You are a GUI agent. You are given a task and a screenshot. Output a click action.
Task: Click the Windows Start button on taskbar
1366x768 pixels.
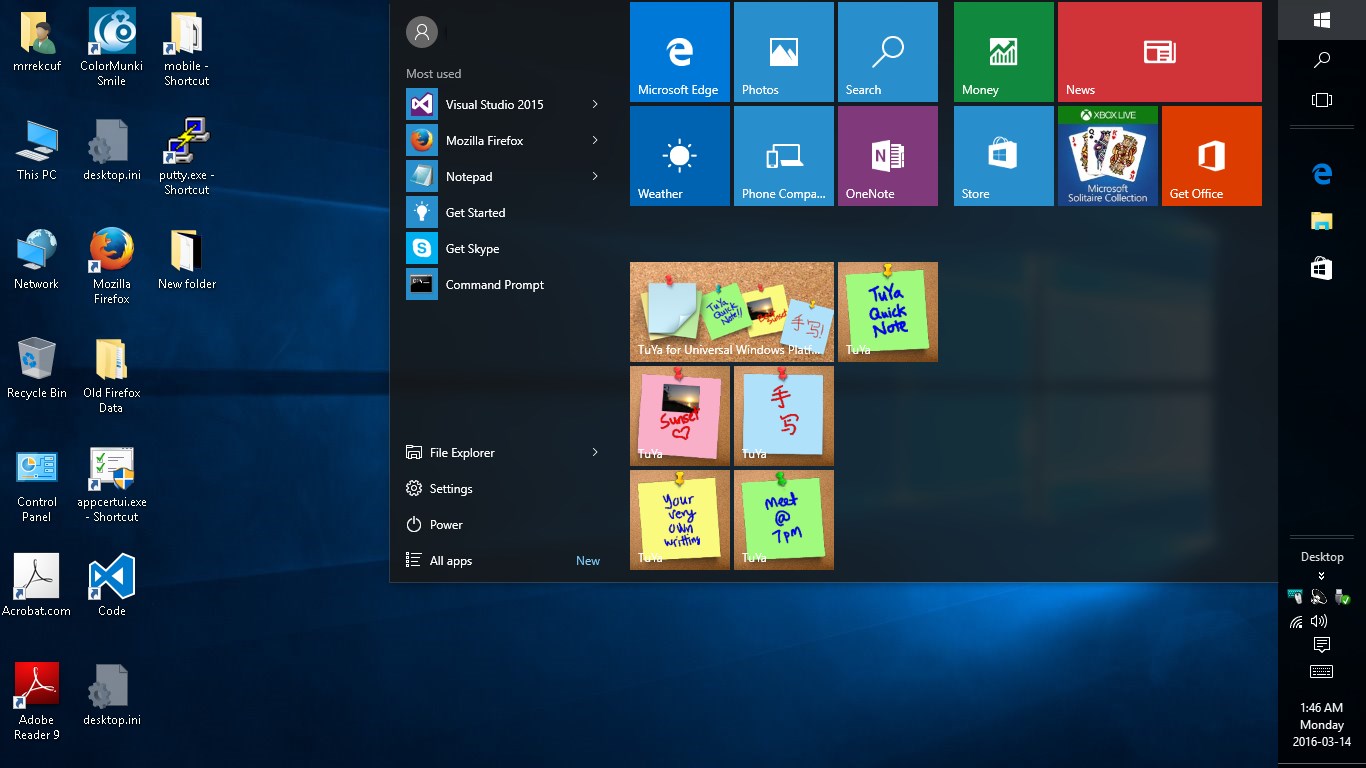pos(1322,20)
